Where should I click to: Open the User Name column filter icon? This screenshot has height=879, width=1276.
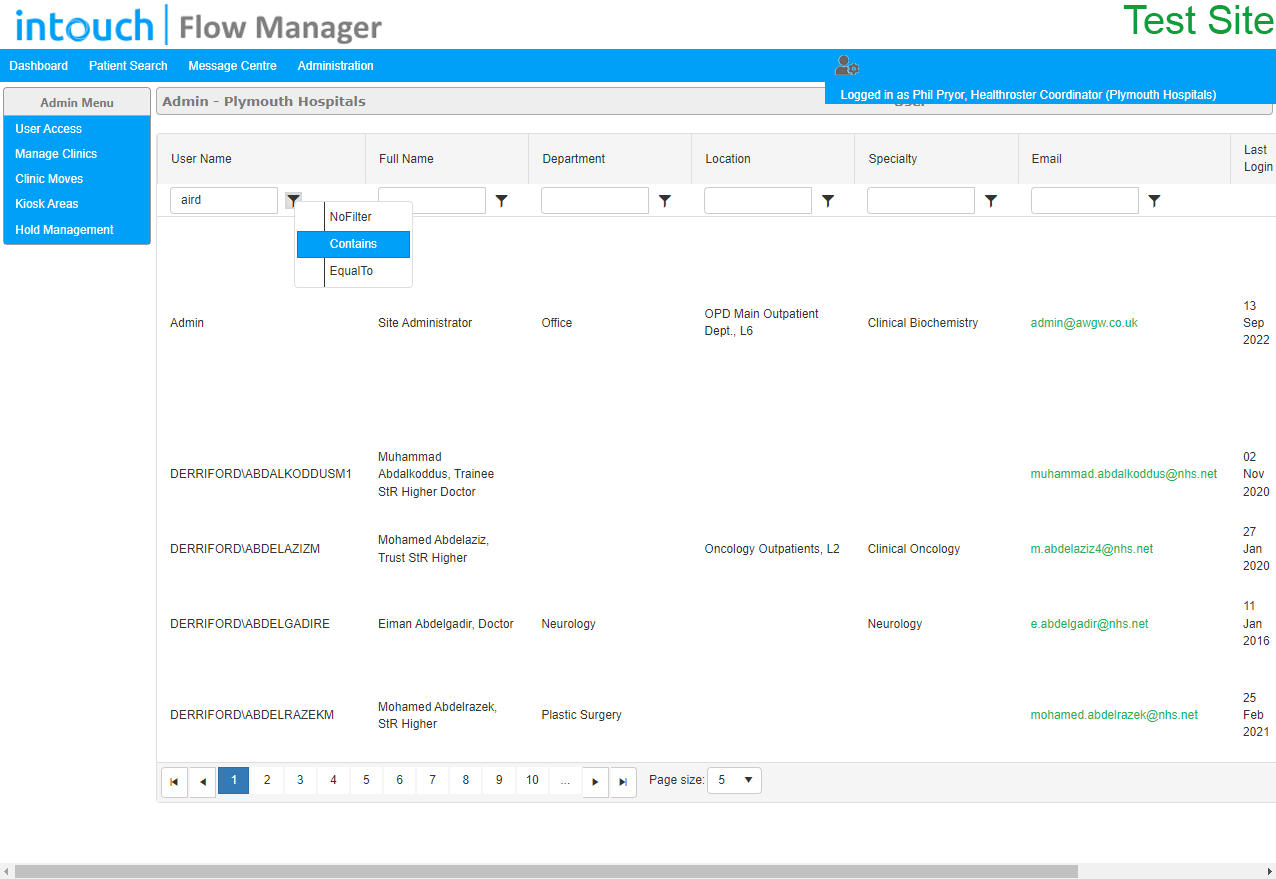pyautogui.click(x=292, y=200)
